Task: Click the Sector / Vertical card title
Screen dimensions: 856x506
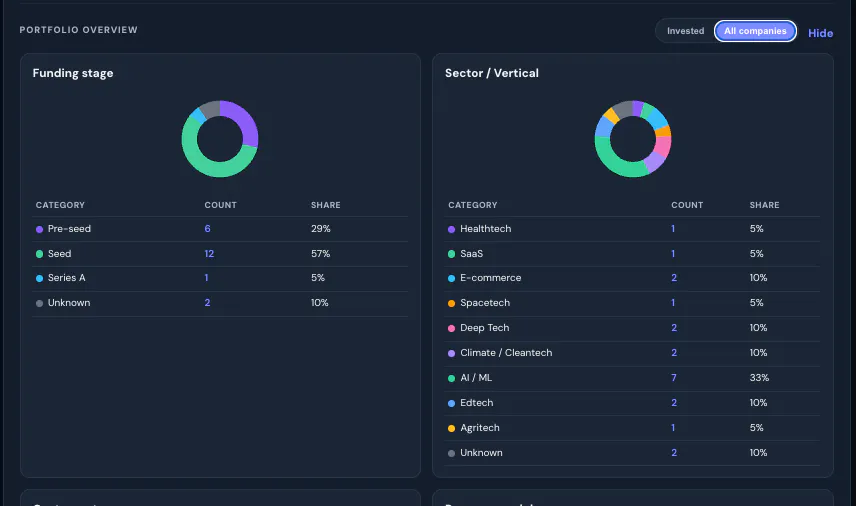Action: click(x=492, y=73)
